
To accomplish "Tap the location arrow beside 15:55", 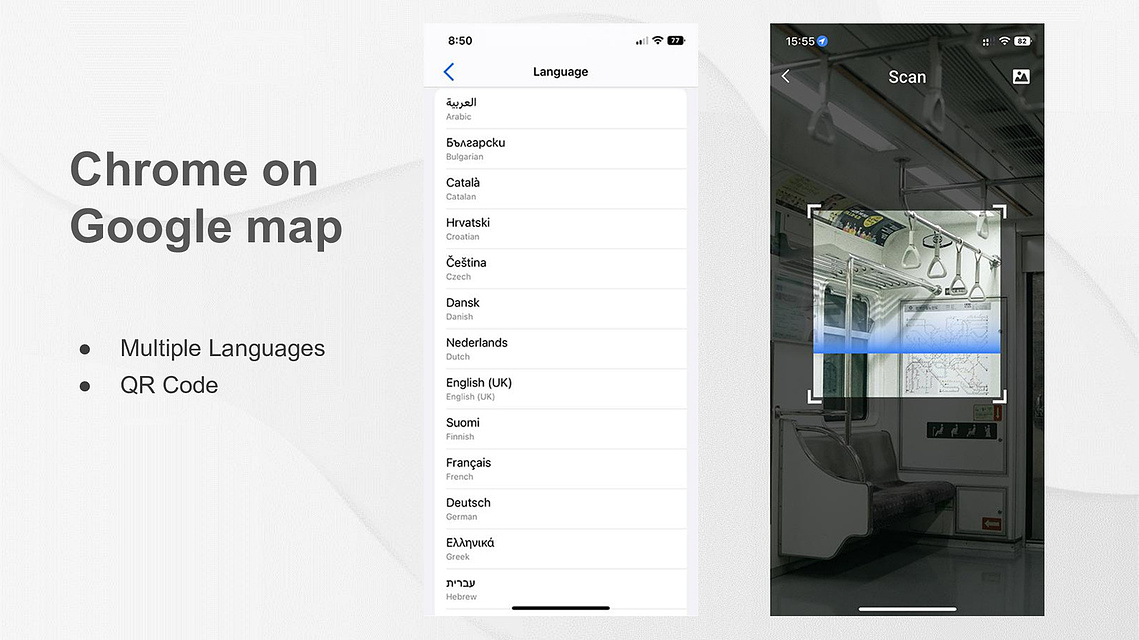I will click(822, 41).
